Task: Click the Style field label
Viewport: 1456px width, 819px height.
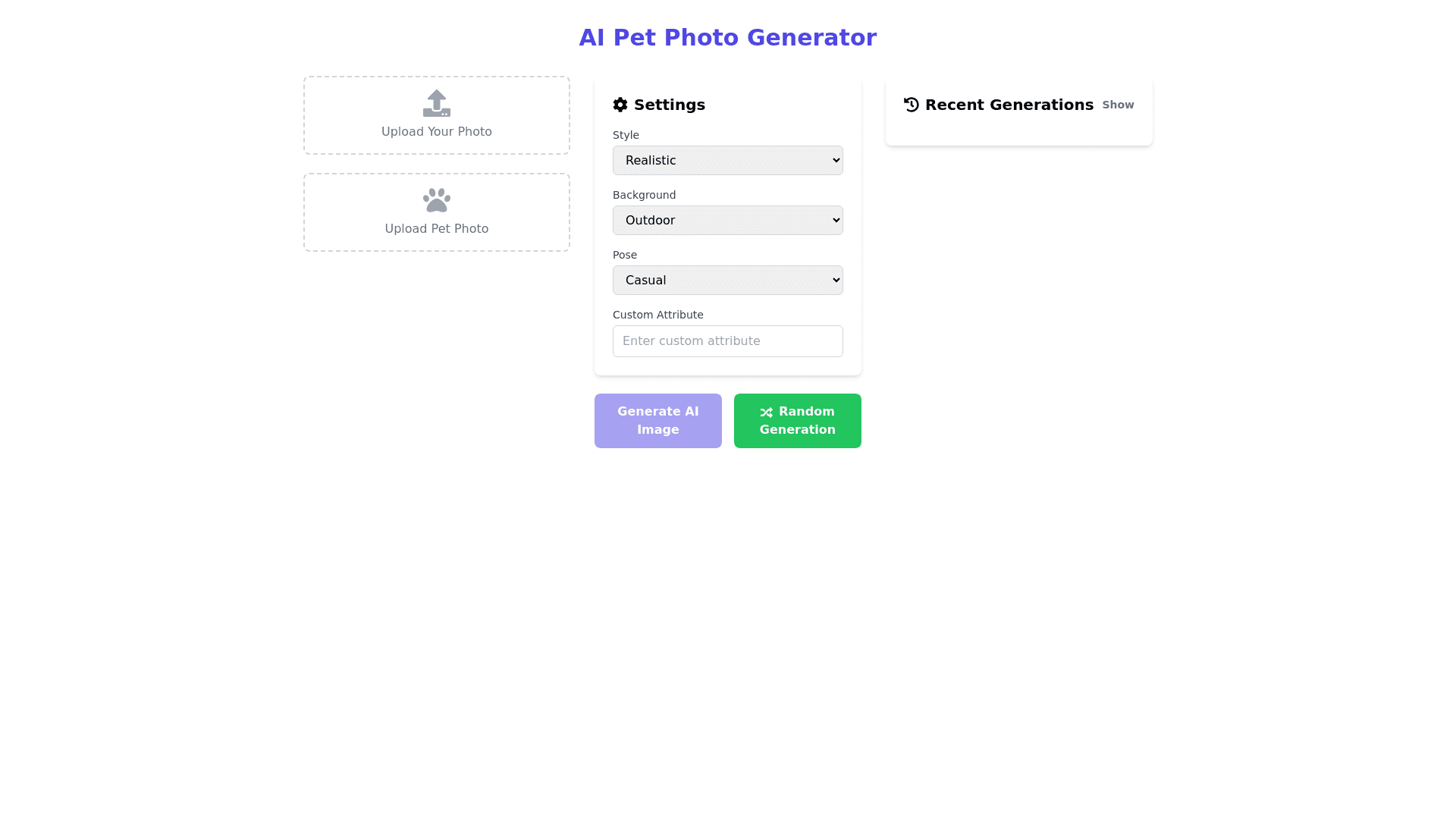Action: coord(626,135)
